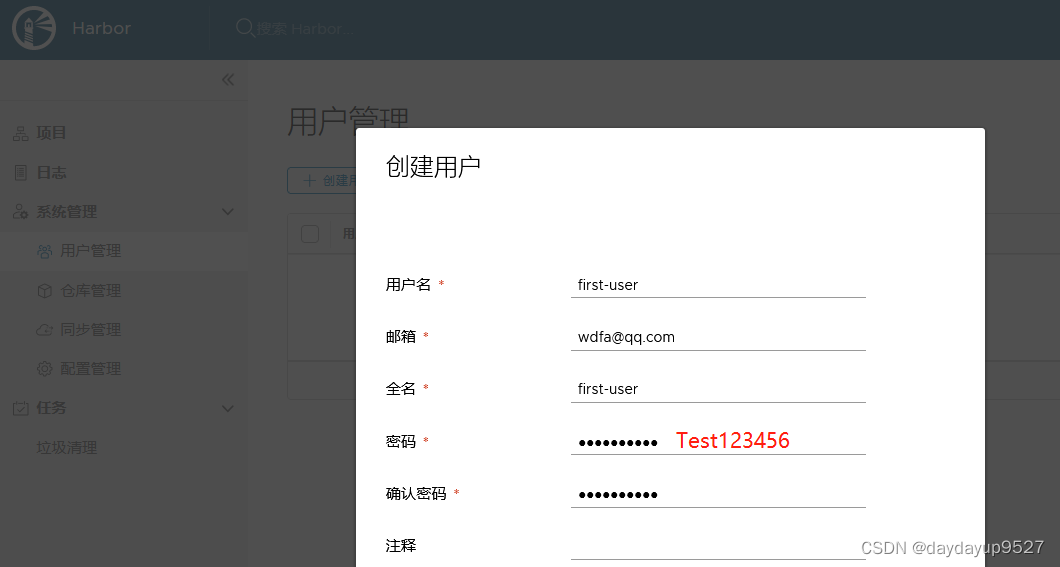The height and width of the screenshot is (567, 1060).
Task: Click the 邮箱 field with wdfa@qq.com
Action: pos(718,337)
